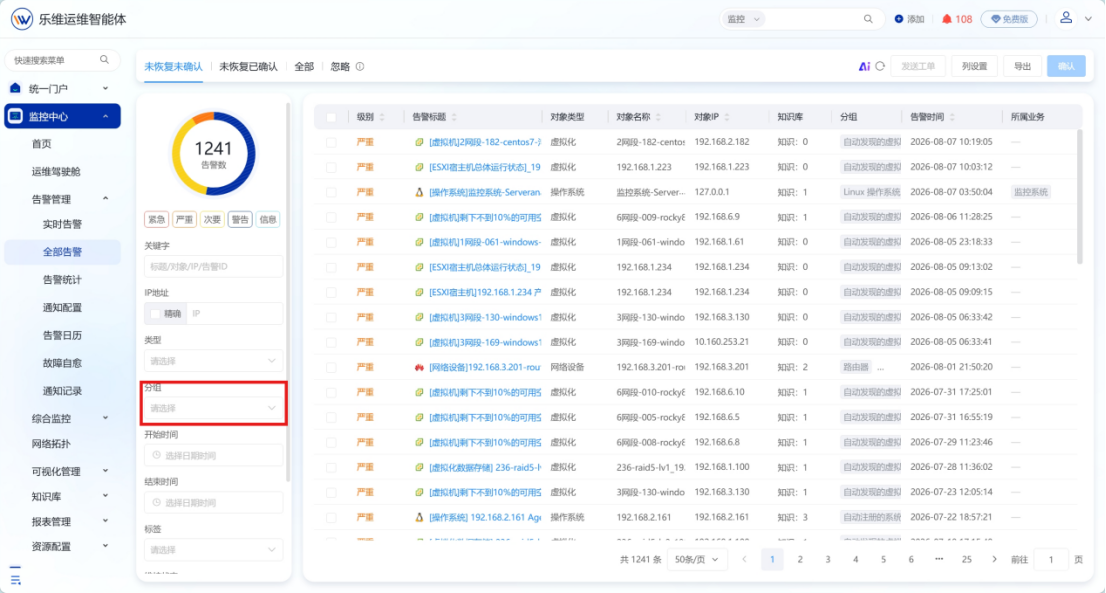Image resolution: width=1106 pixels, height=593 pixels.
Task: Switch to 忽略 tab
Action: [340, 66]
